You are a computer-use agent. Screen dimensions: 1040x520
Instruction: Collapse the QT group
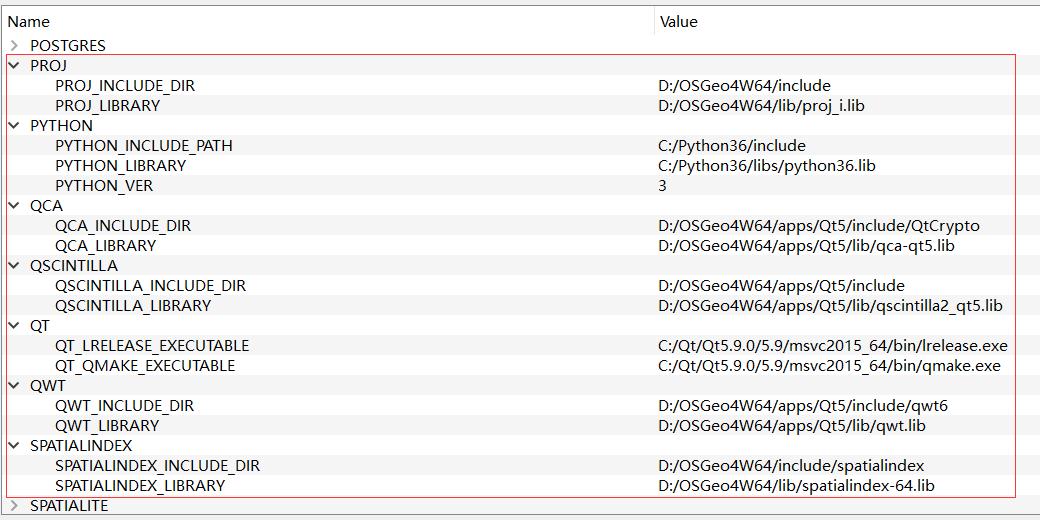(x=14, y=325)
